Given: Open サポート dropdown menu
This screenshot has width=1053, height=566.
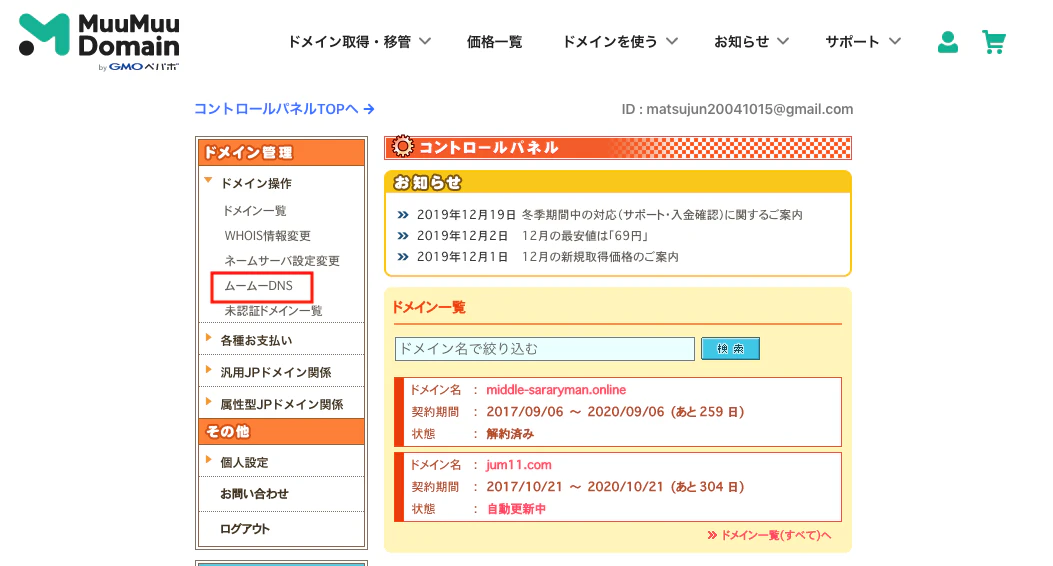Looking at the screenshot, I should pos(863,42).
